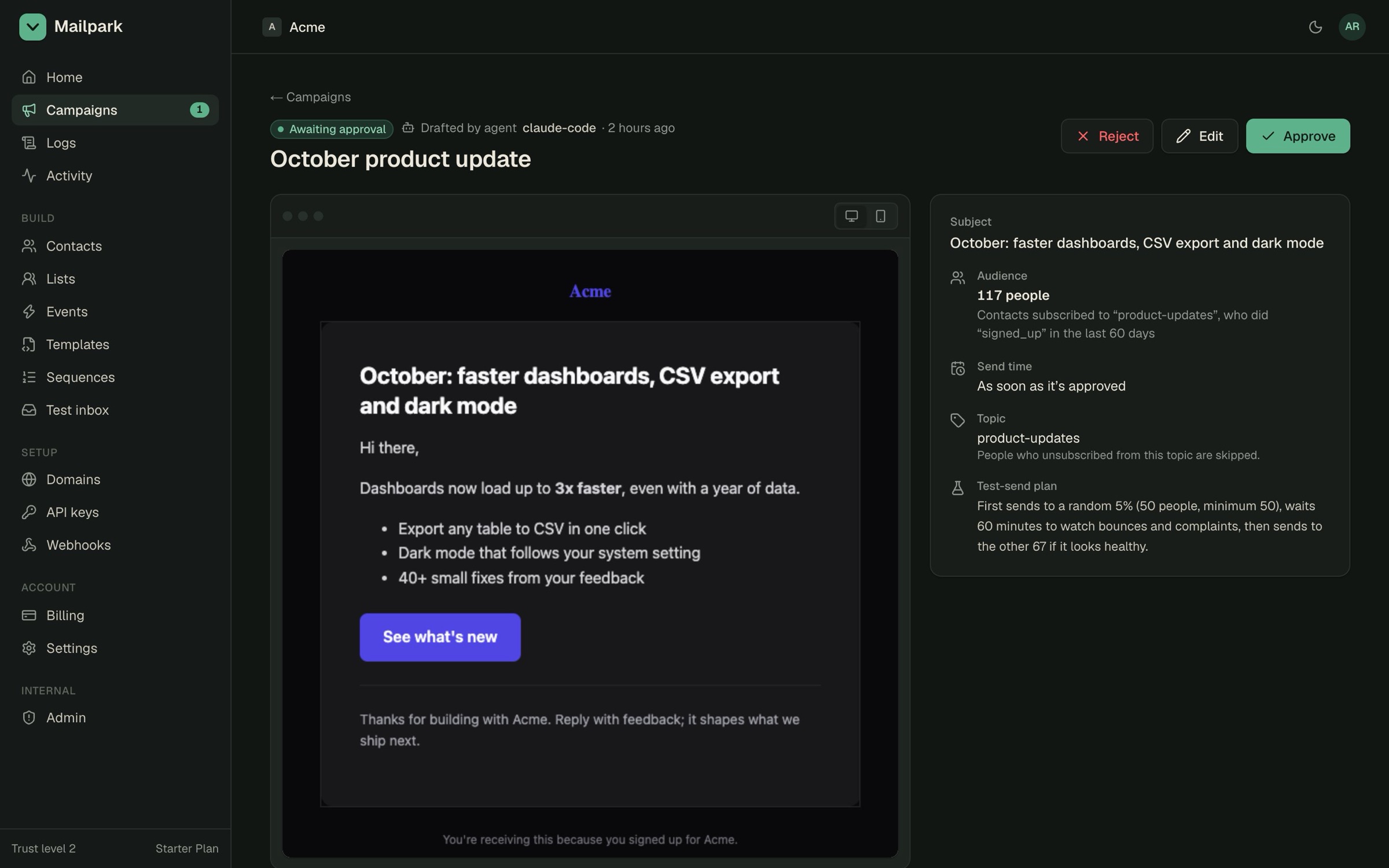
Task: Go back via the Campaigns link
Action: [311, 97]
